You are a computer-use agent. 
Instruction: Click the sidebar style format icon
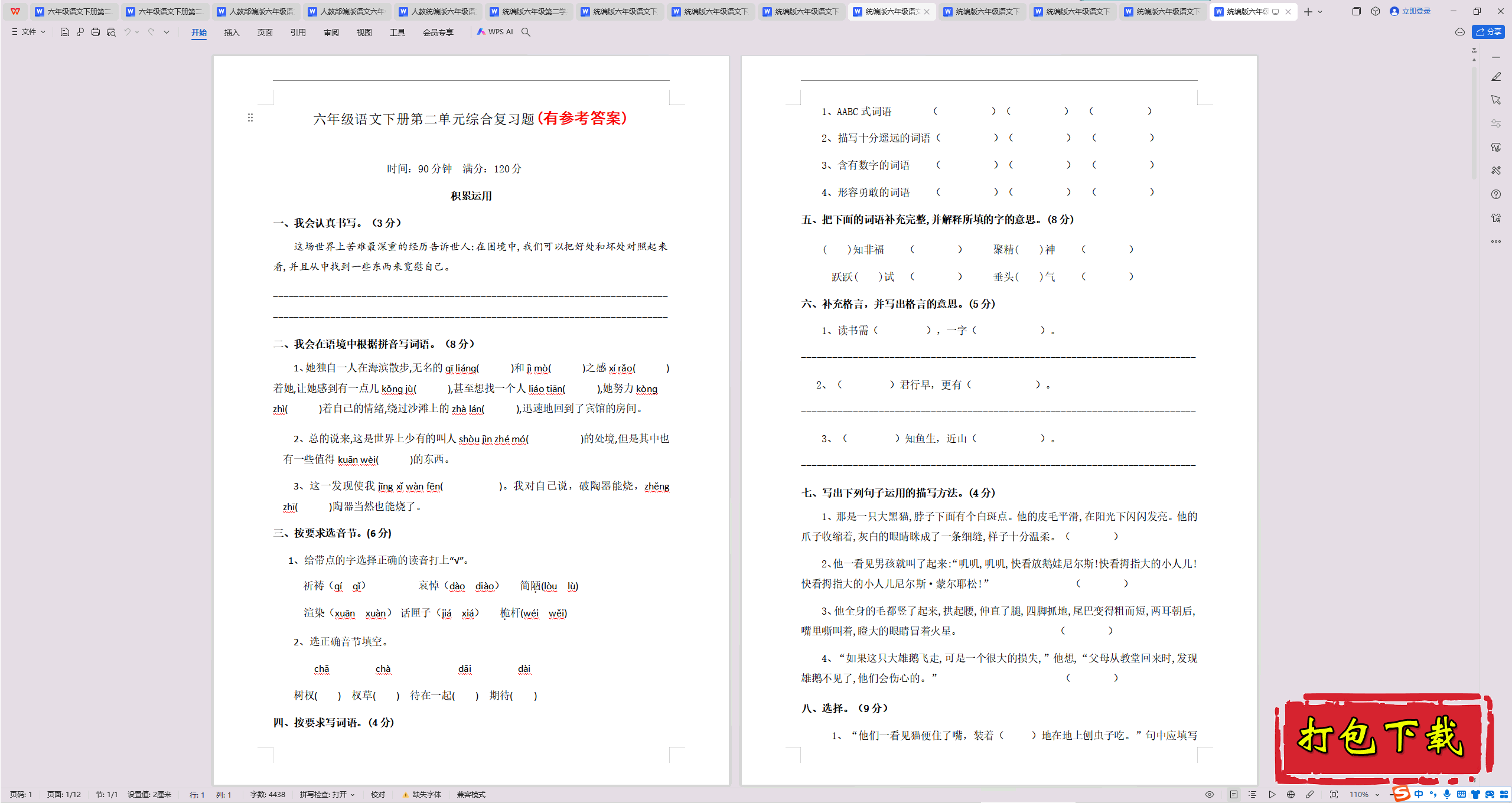[1496, 147]
